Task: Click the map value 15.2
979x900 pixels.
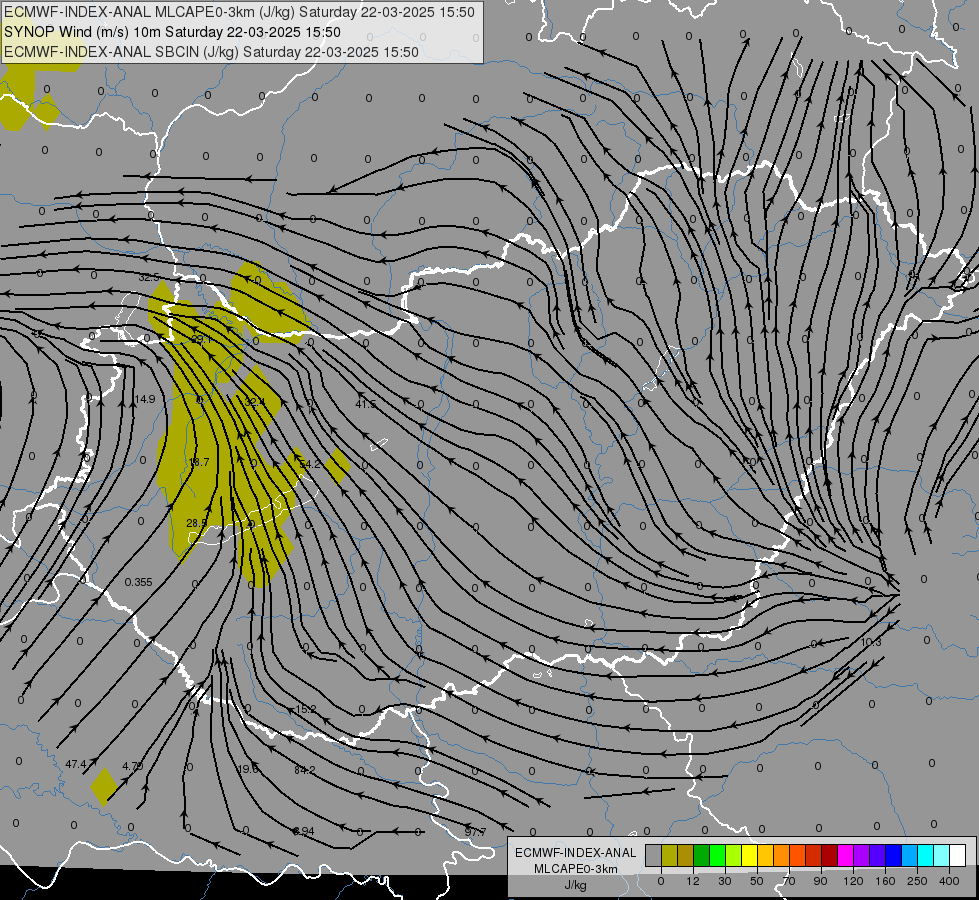Action: tap(306, 709)
